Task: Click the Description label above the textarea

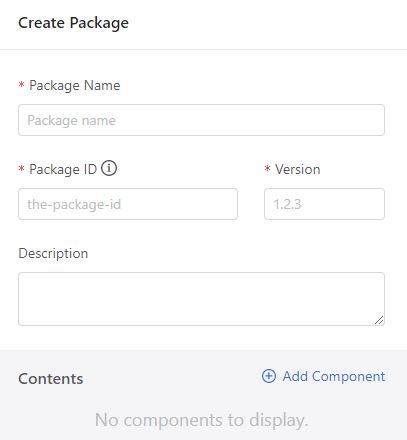Action: pos(53,253)
